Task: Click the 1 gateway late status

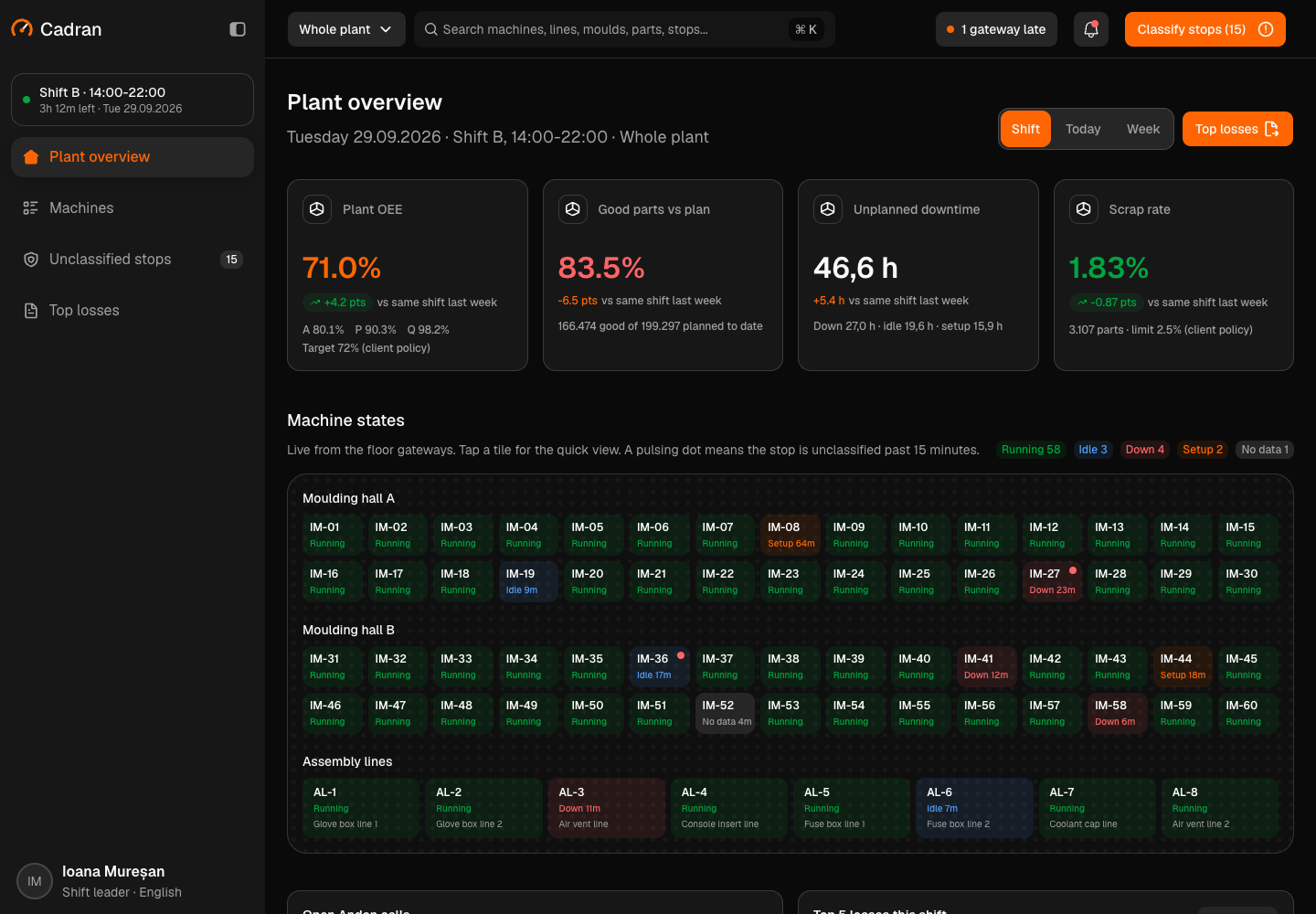Action: 996,29
